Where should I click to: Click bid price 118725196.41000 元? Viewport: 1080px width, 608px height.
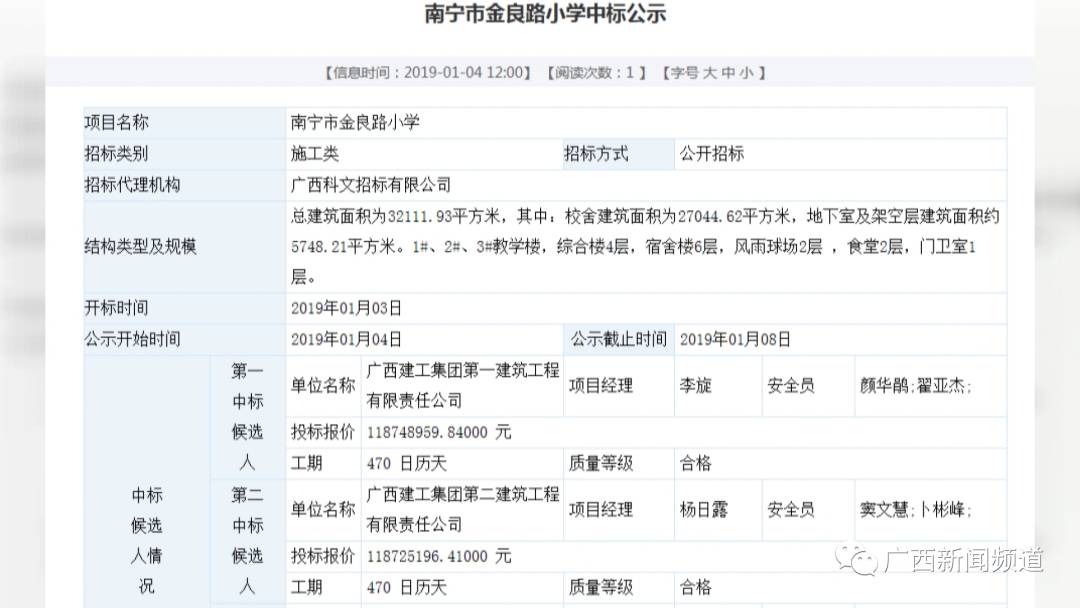coord(438,556)
